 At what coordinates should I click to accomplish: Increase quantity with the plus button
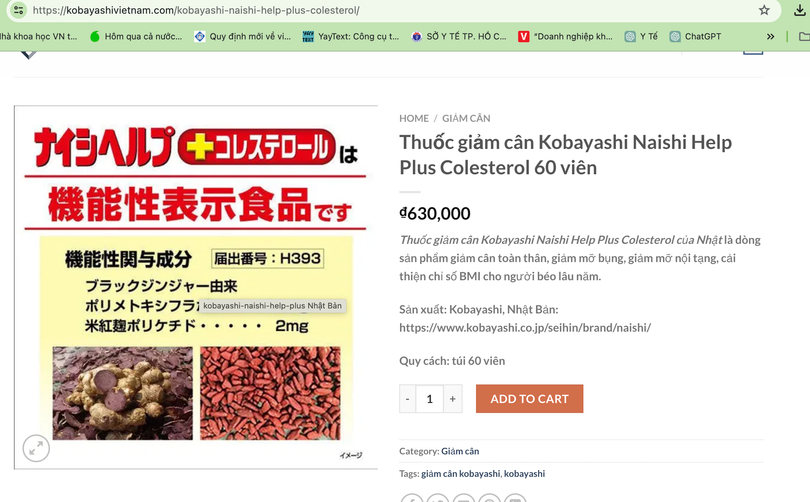(453, 399)
